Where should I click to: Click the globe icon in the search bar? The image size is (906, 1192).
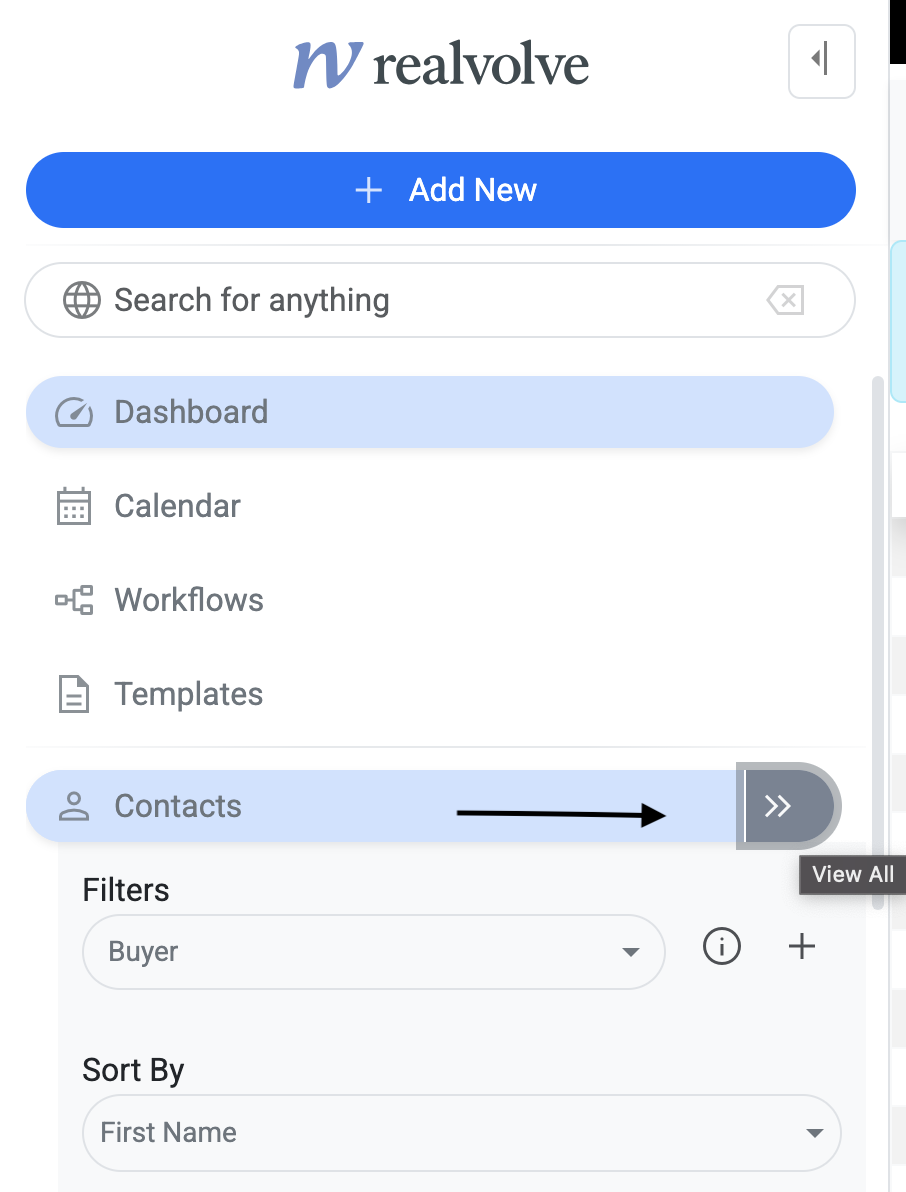click(x=81, y=300)
